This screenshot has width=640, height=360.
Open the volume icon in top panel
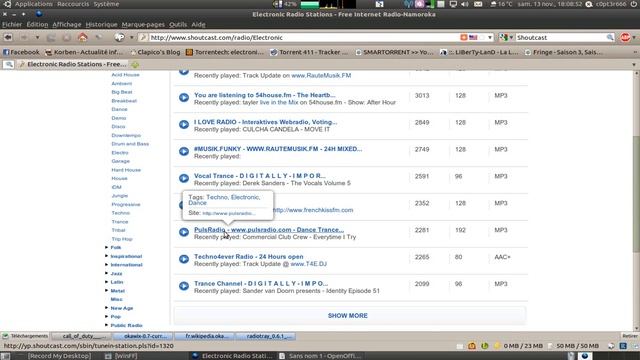465,4
